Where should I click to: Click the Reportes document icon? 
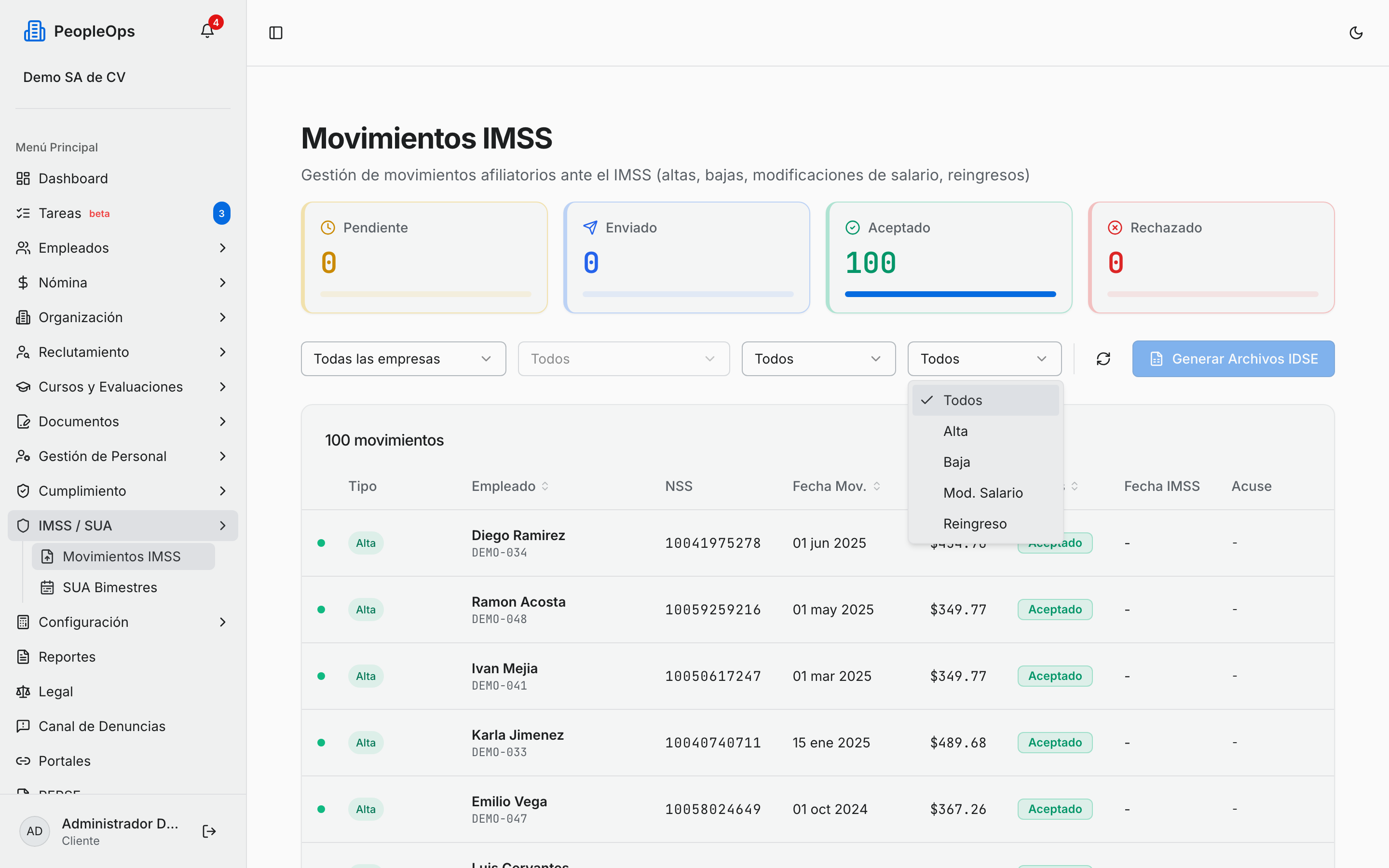click(x=23, y=657)
